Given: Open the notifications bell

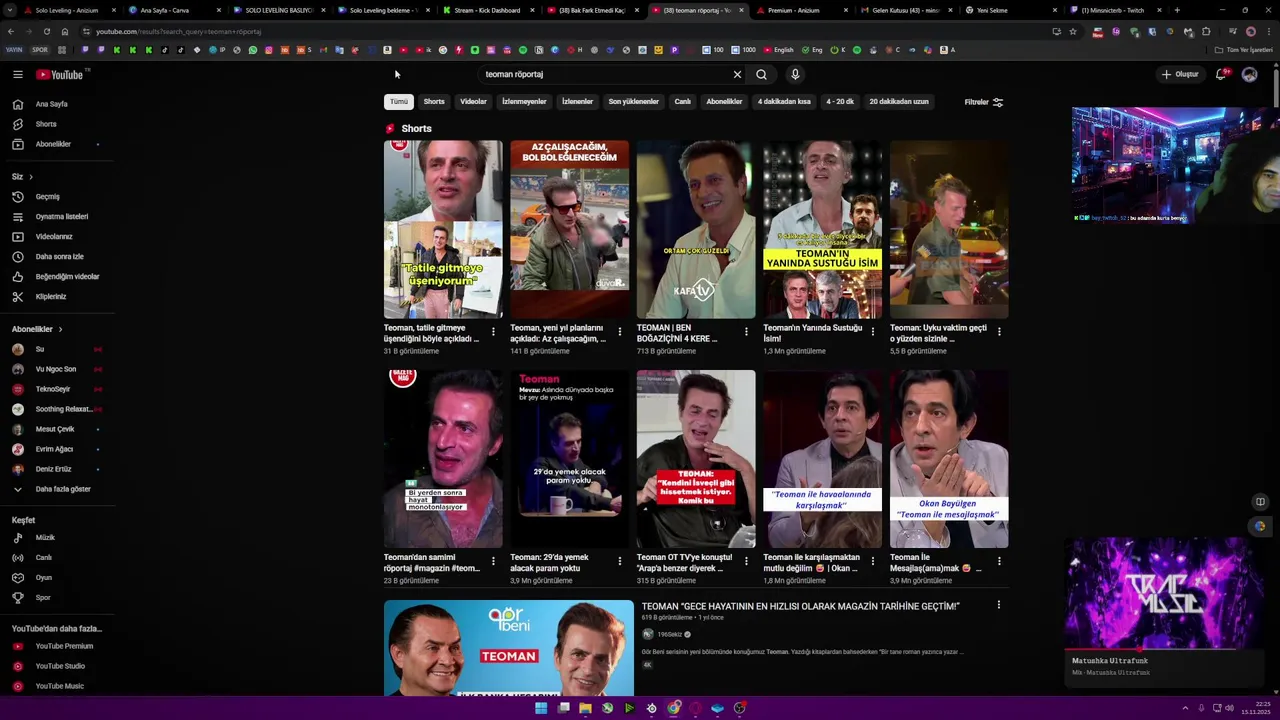Looking at the screenshot, I should (1221, 74).
